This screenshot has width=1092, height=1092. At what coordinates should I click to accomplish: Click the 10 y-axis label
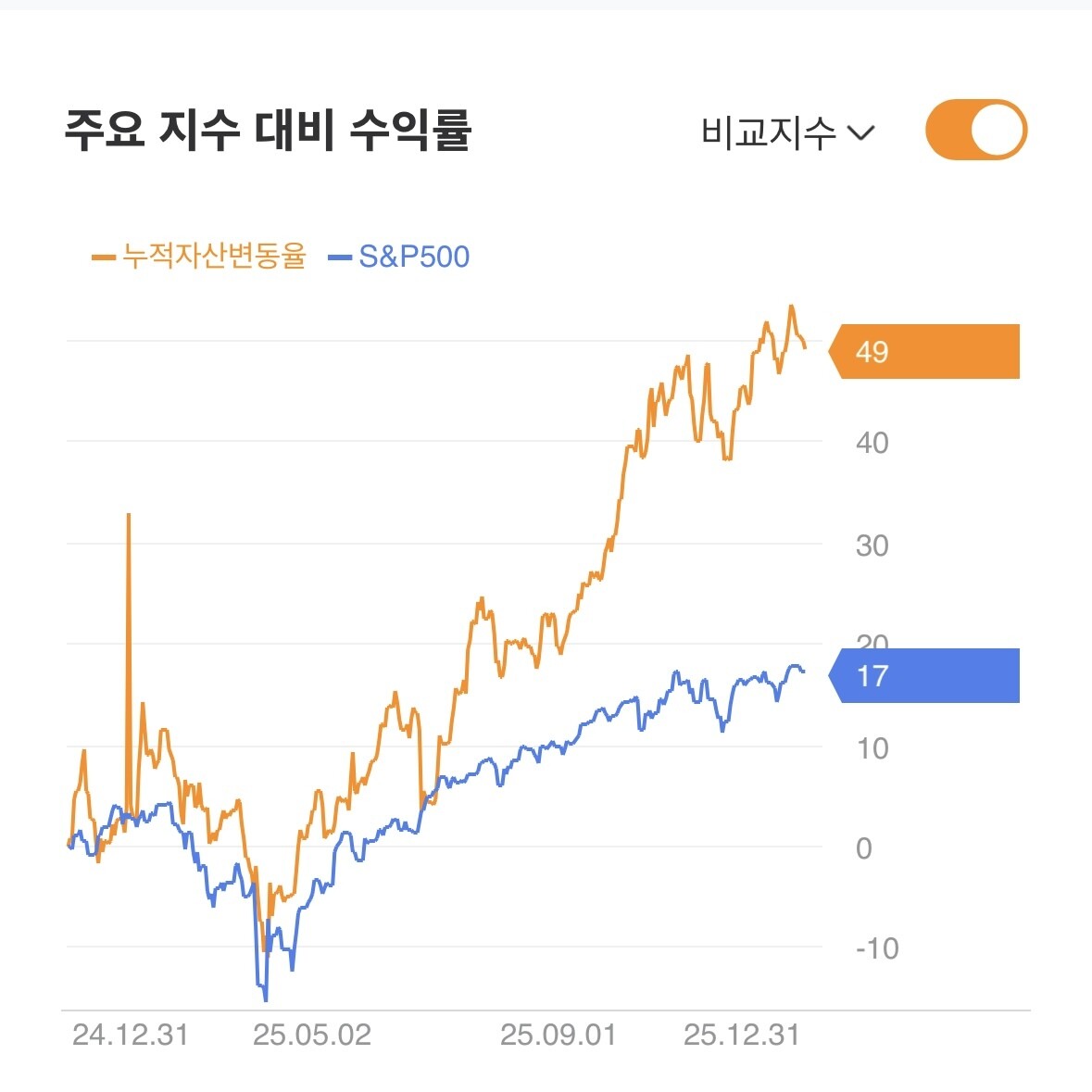point(872,748)
